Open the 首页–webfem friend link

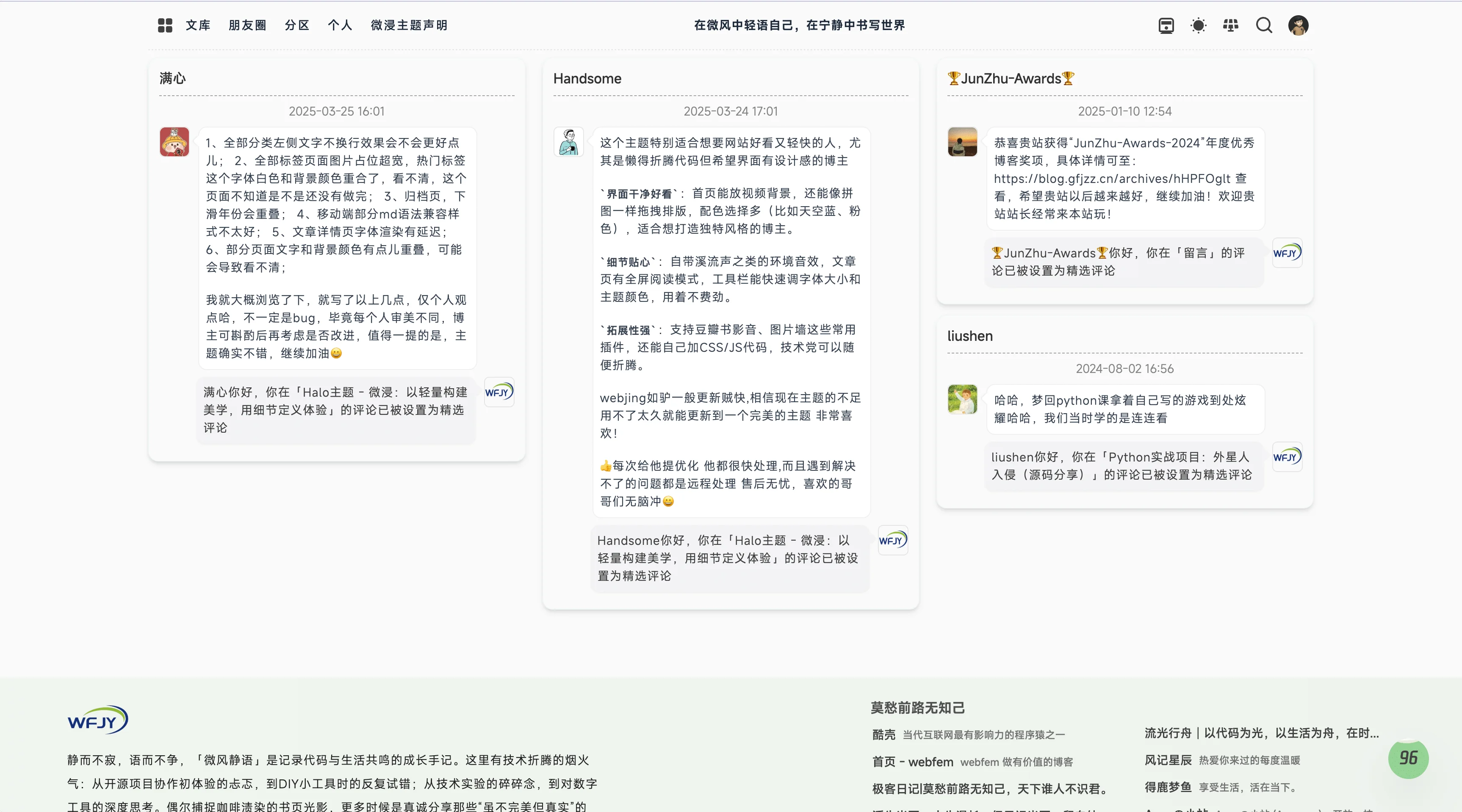911,762
